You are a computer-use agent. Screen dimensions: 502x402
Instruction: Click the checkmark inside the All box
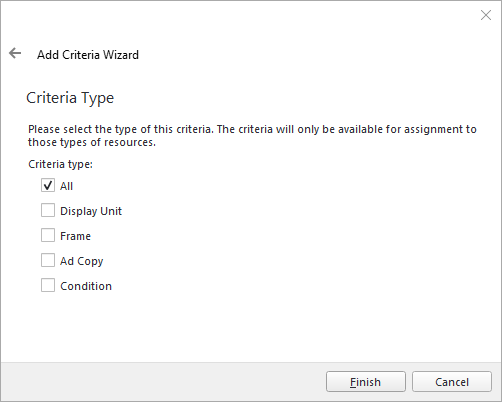point(48,185)
